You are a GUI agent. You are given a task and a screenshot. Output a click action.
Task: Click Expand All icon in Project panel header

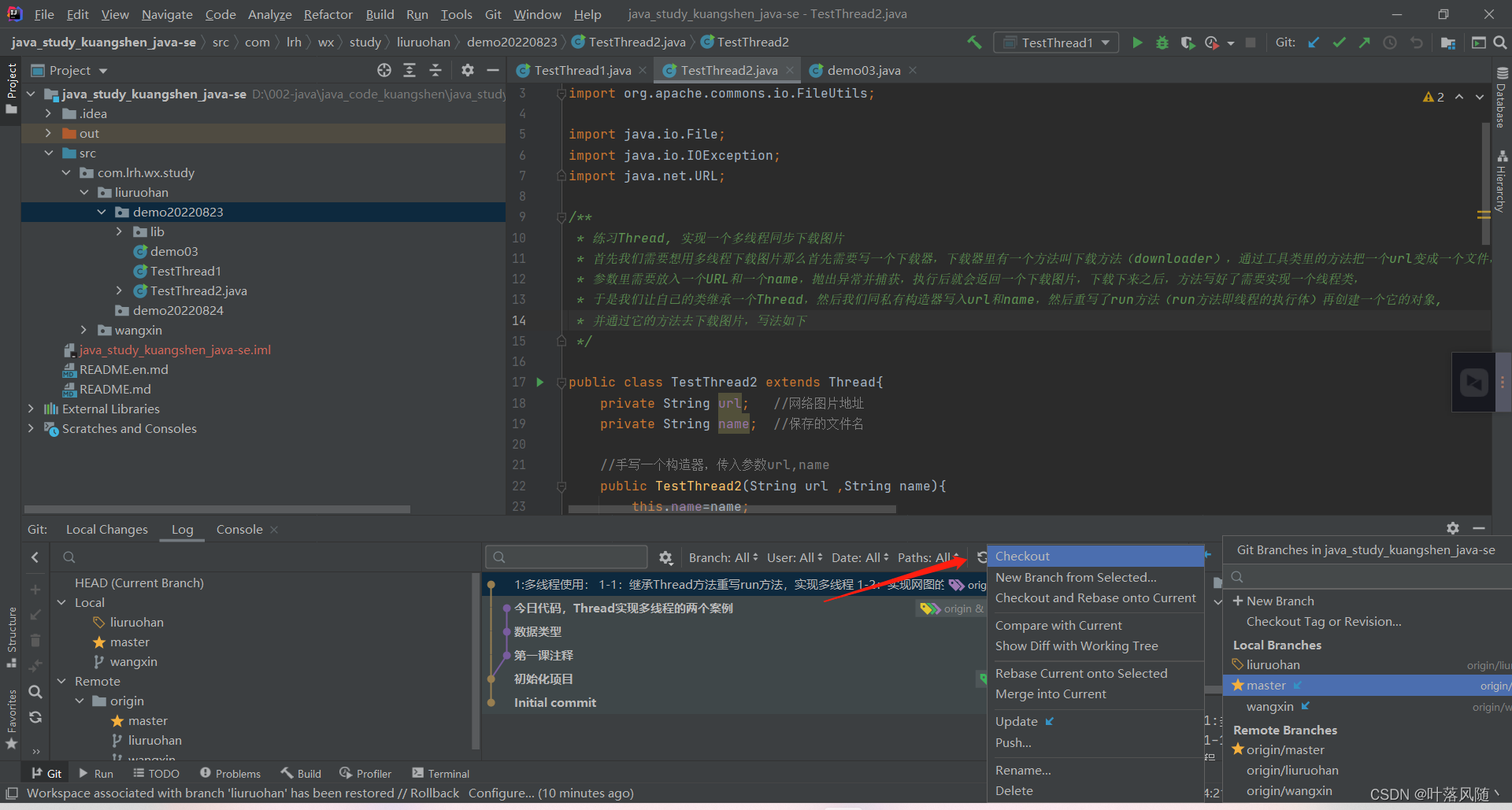click(x=409, y=70)
